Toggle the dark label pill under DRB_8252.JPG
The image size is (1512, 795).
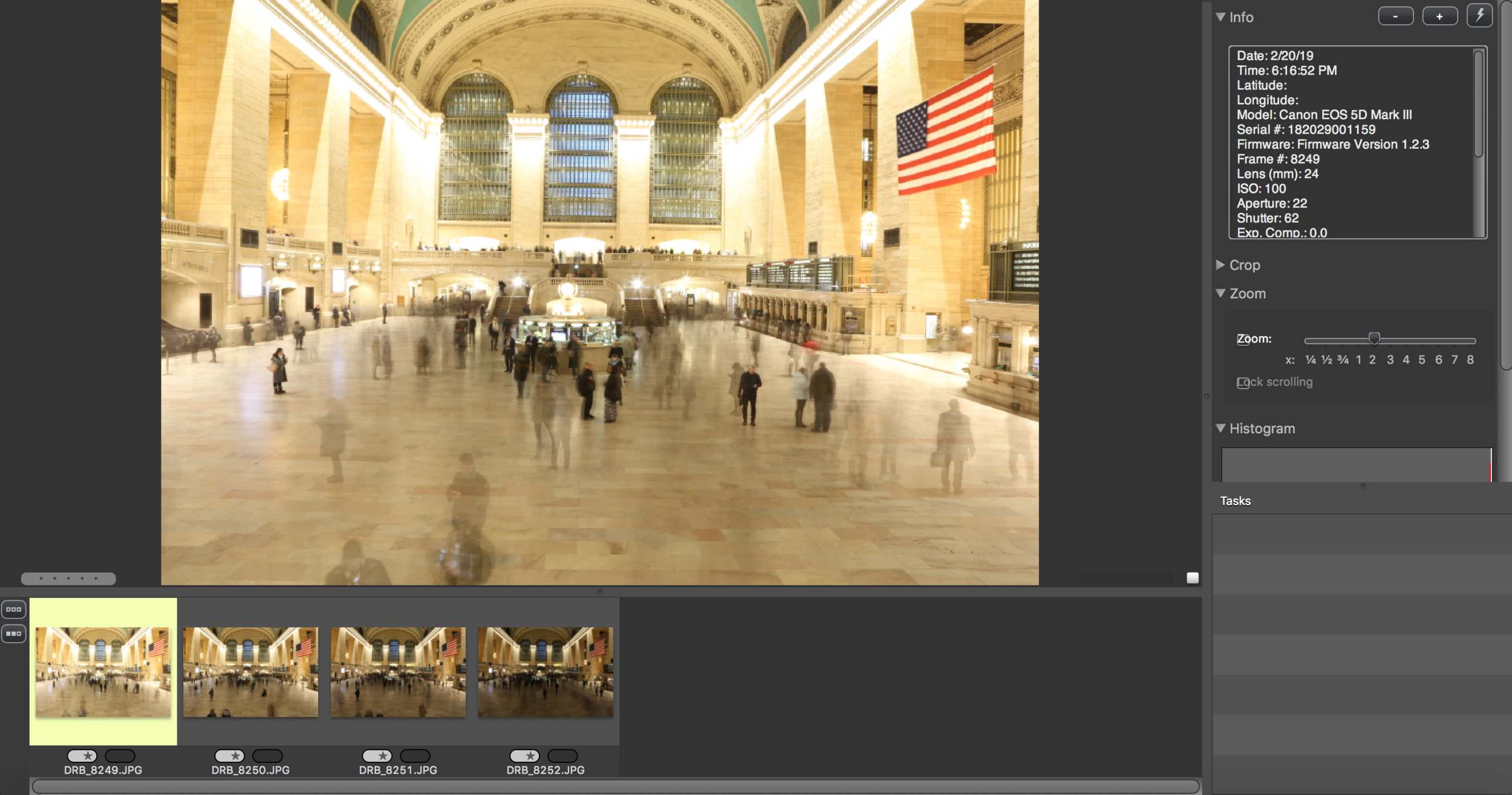(x=562, y=756)
